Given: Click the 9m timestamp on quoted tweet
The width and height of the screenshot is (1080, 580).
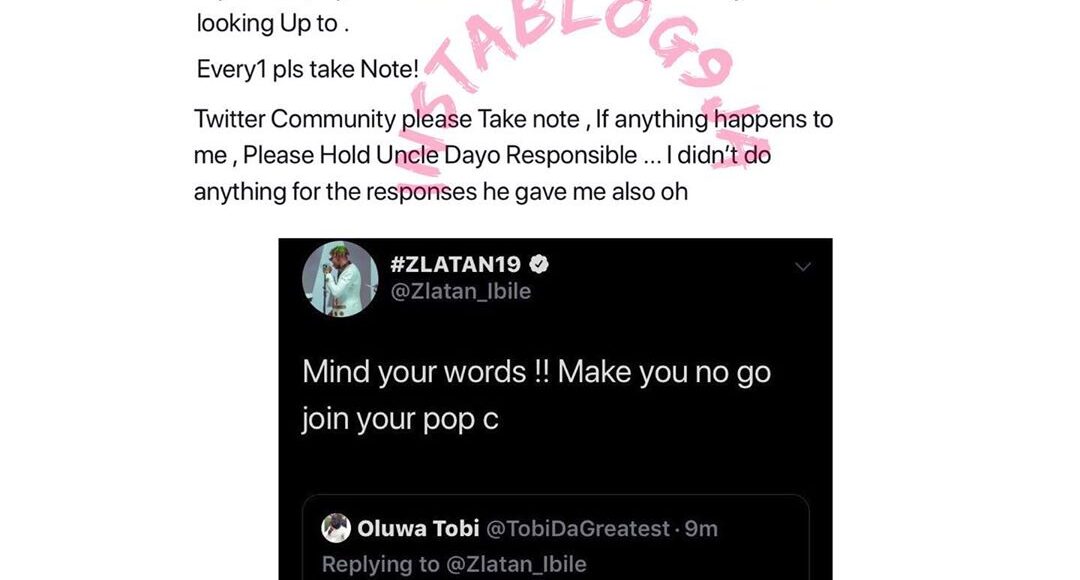Looking at the screenshot, I should [x=701, y=528].
